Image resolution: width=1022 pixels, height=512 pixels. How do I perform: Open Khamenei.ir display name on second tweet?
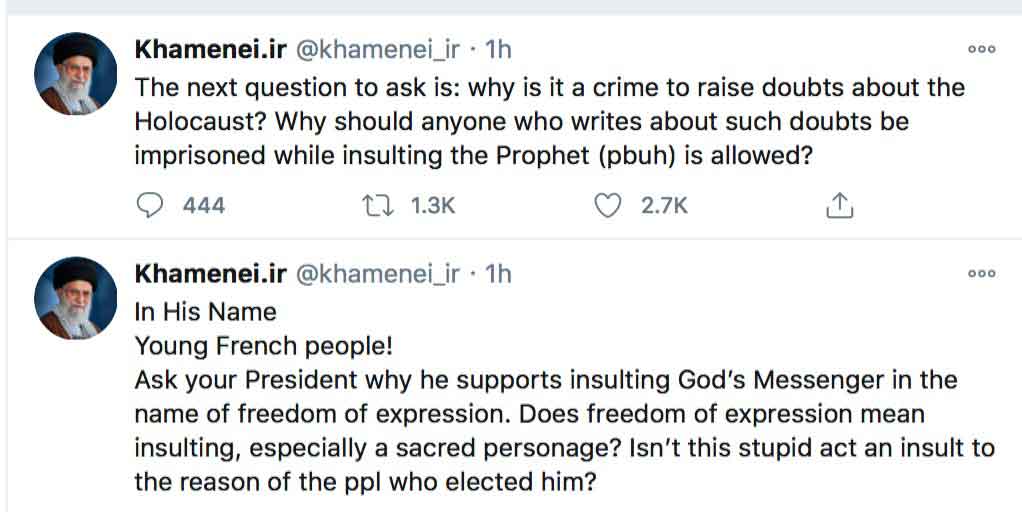pyautogui.click(x=210, y=273)
